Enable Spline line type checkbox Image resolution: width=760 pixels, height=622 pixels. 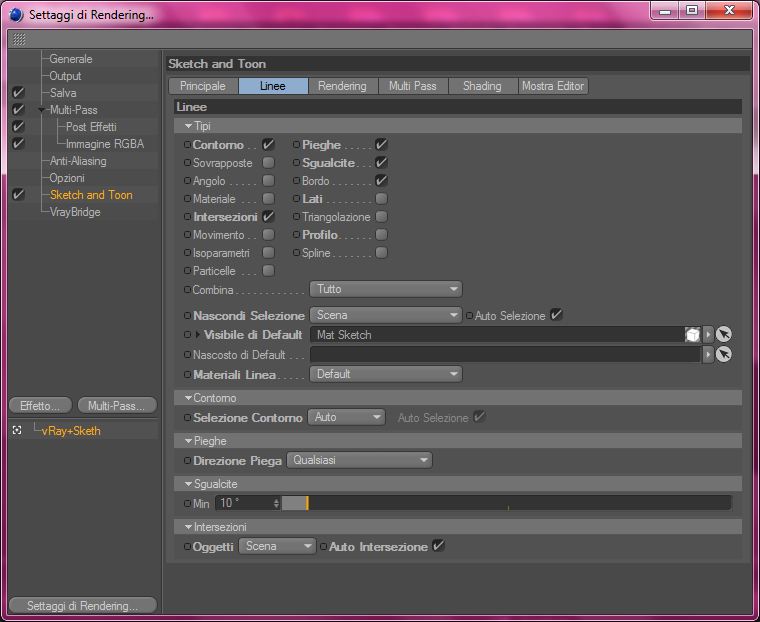(x=381, y=252)
